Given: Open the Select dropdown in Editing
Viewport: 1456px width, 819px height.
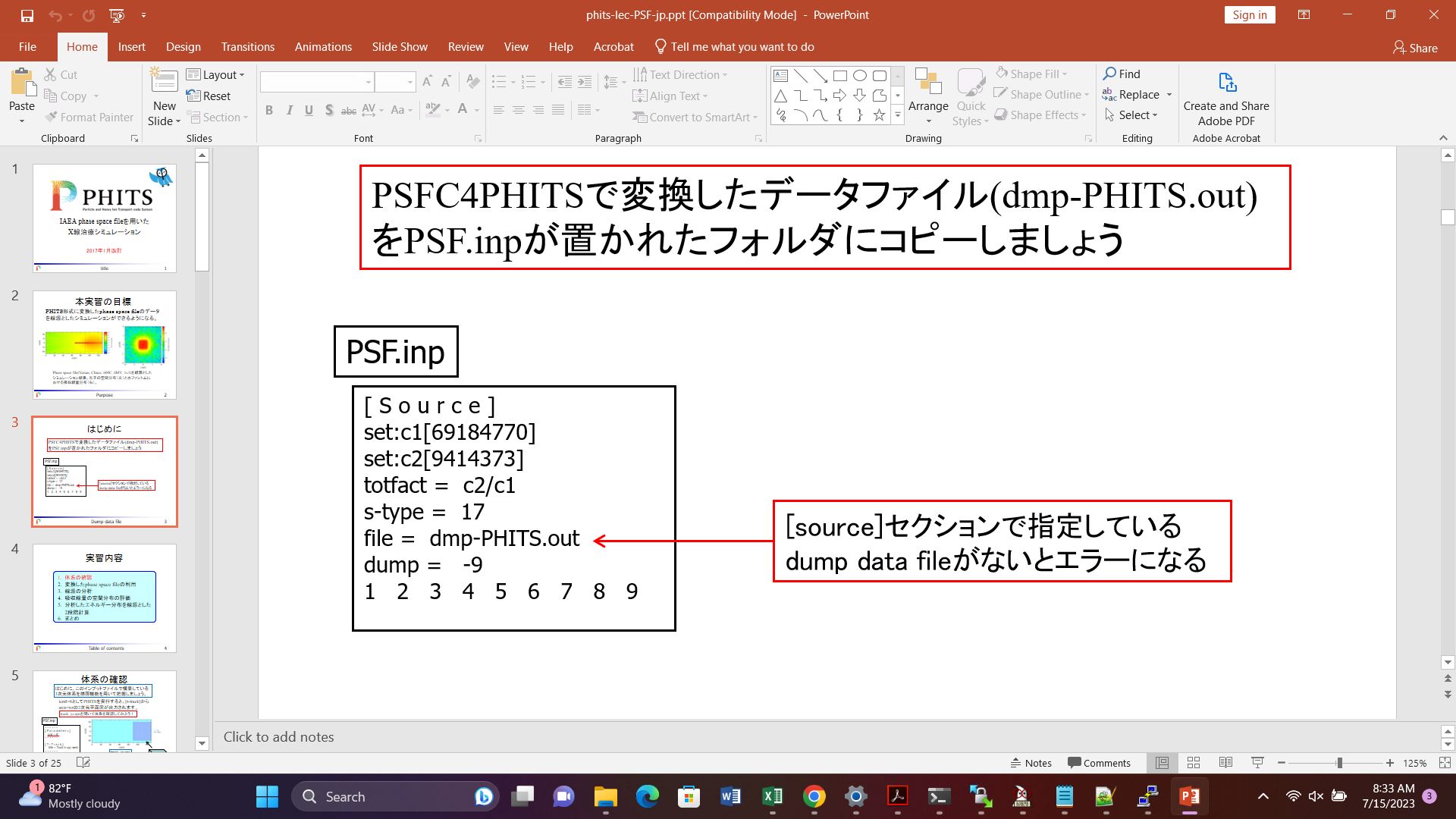Looking at the screenshot, I should 1131,115.
